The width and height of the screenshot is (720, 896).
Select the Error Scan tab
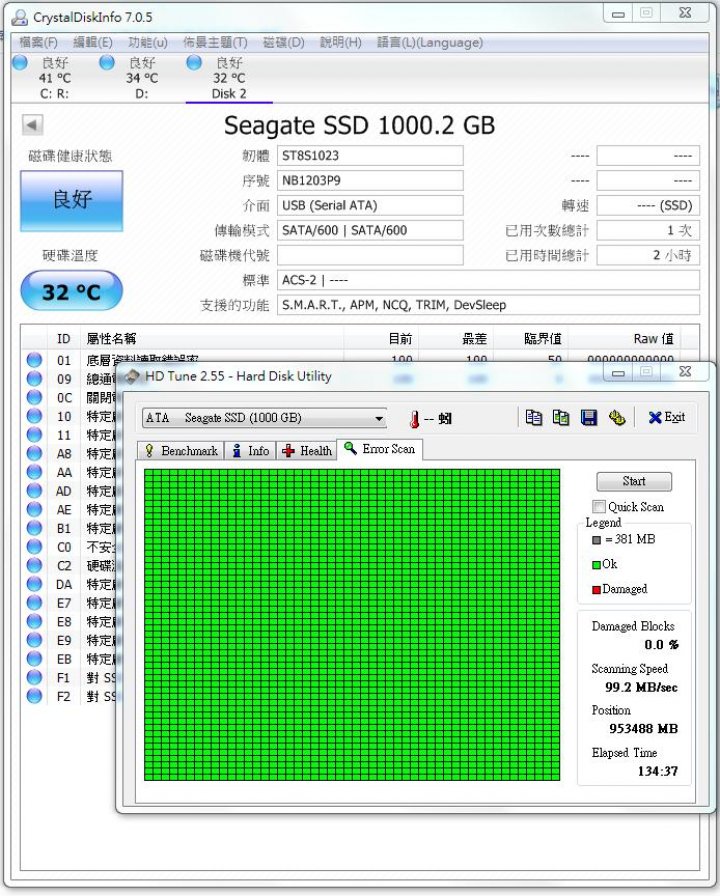coord(380,449)
